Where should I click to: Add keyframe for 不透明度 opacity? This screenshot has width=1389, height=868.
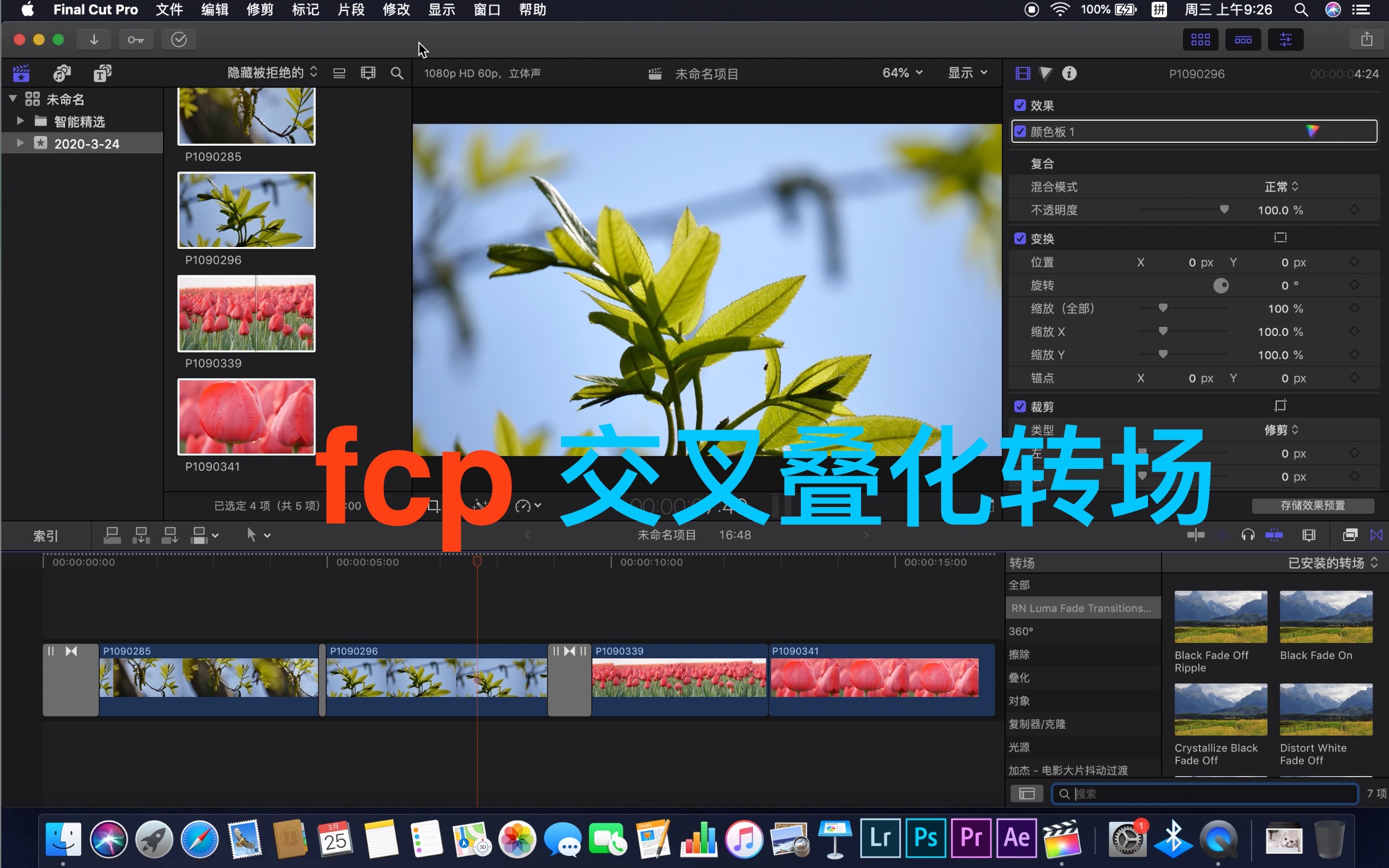pos(1355,210)
